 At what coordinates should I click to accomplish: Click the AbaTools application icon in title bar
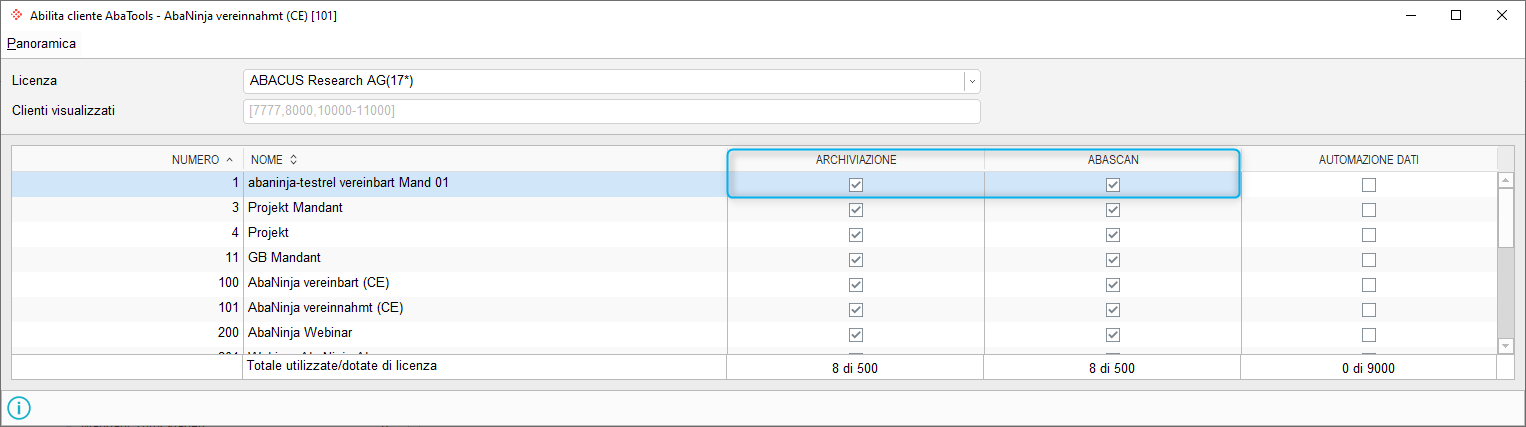[x=16, y=15]
